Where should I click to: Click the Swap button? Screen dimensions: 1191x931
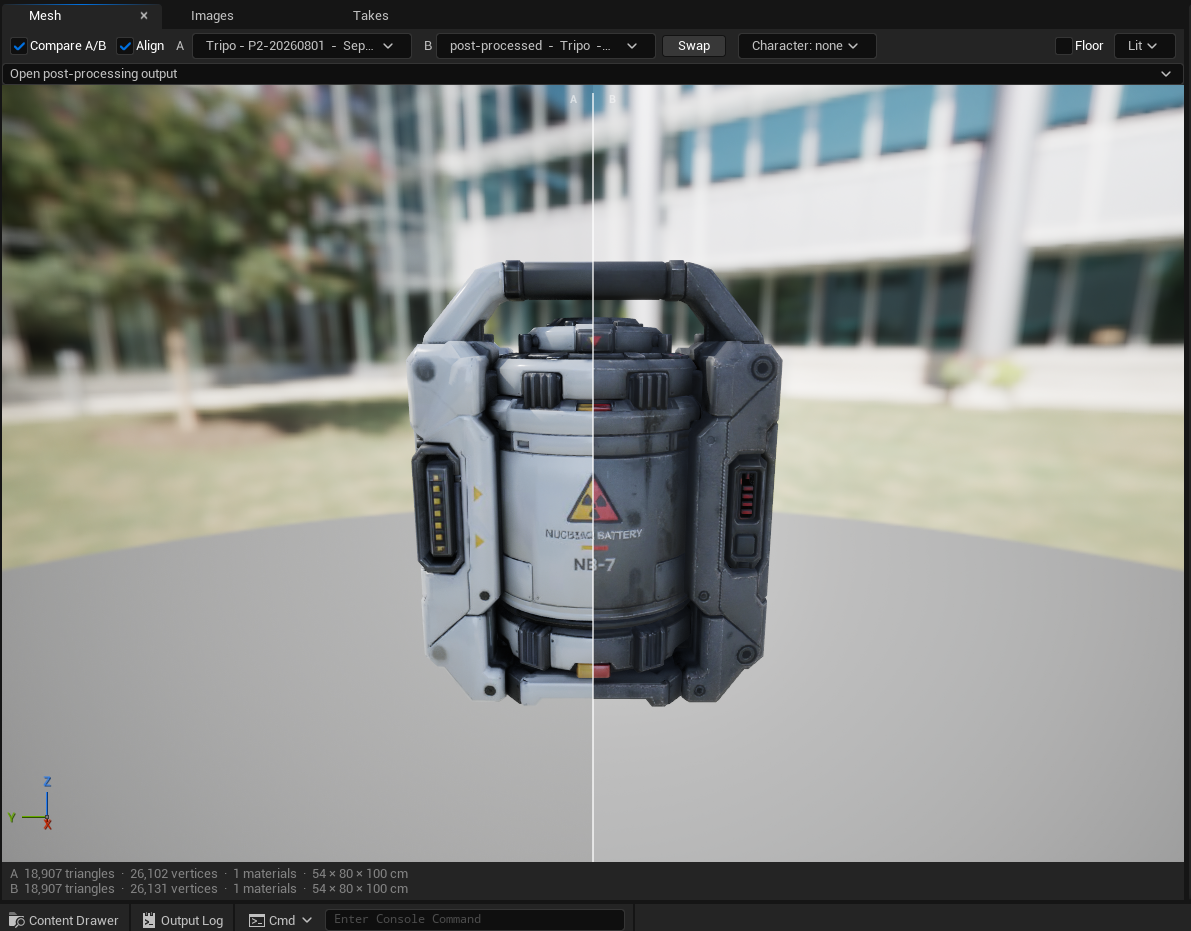point(693,46)
